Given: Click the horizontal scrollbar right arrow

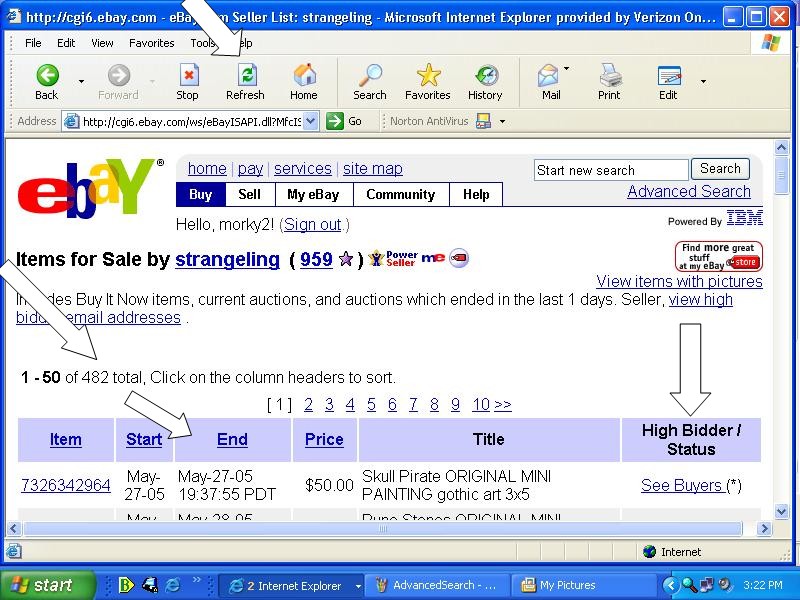Looking at the screenshot, I should (764, 529).
